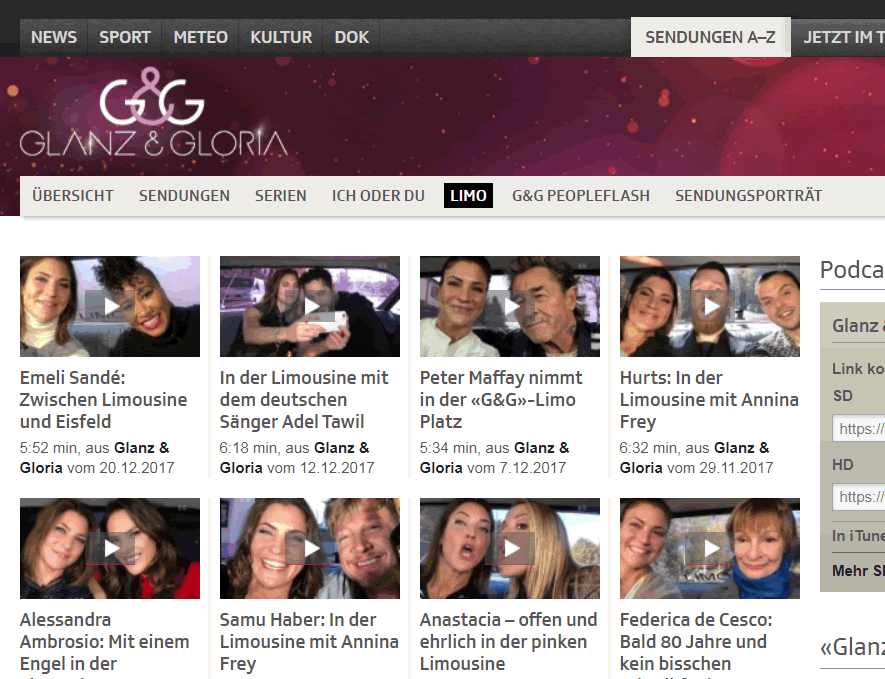Image resolution: width=885 pixels, height=679 pixels.
Task: Switch to the SENDUNGEN A–Z tab
Action: click(x=710, y=38)
